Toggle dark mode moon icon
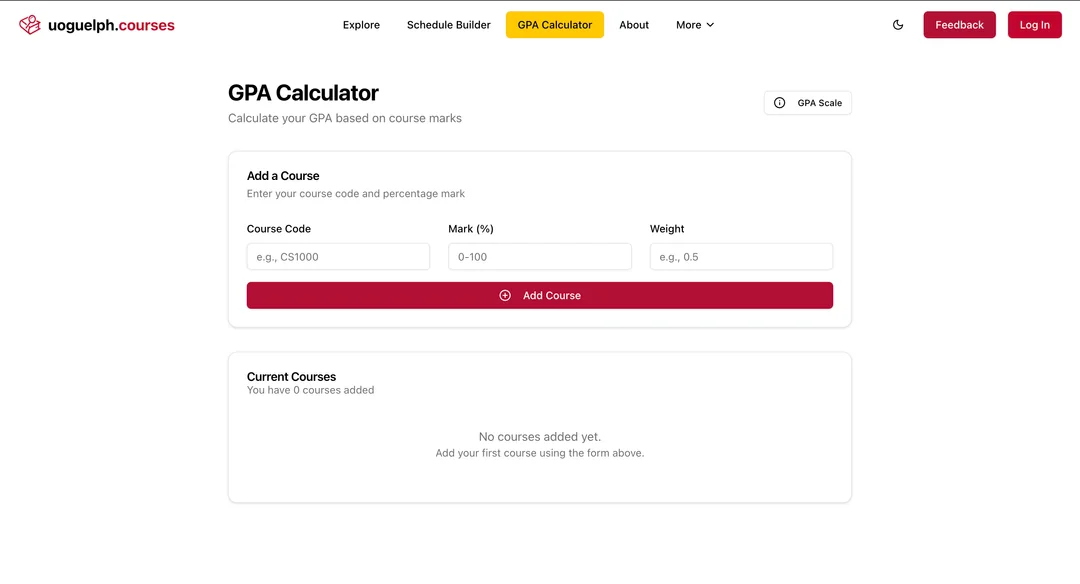 coord(897,25)
